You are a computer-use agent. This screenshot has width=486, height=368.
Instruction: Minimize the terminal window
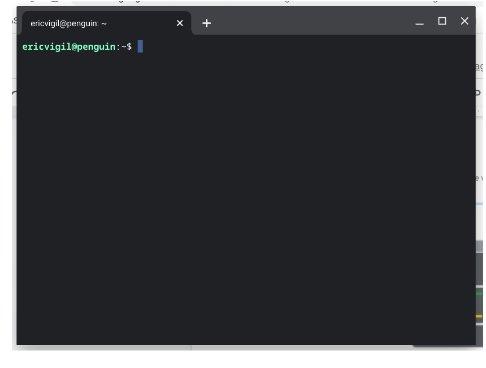click(420, 23)
